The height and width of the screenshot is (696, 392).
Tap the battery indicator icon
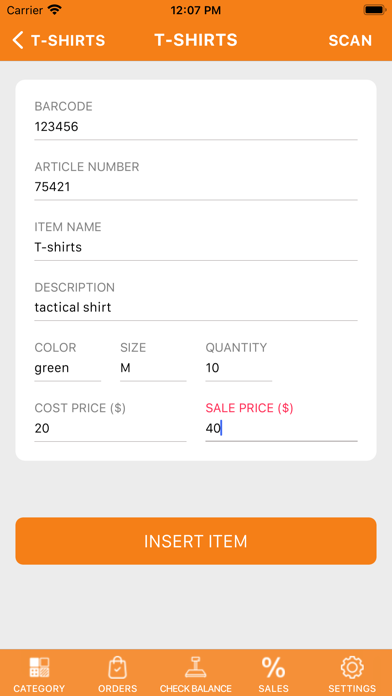(374, 10)
